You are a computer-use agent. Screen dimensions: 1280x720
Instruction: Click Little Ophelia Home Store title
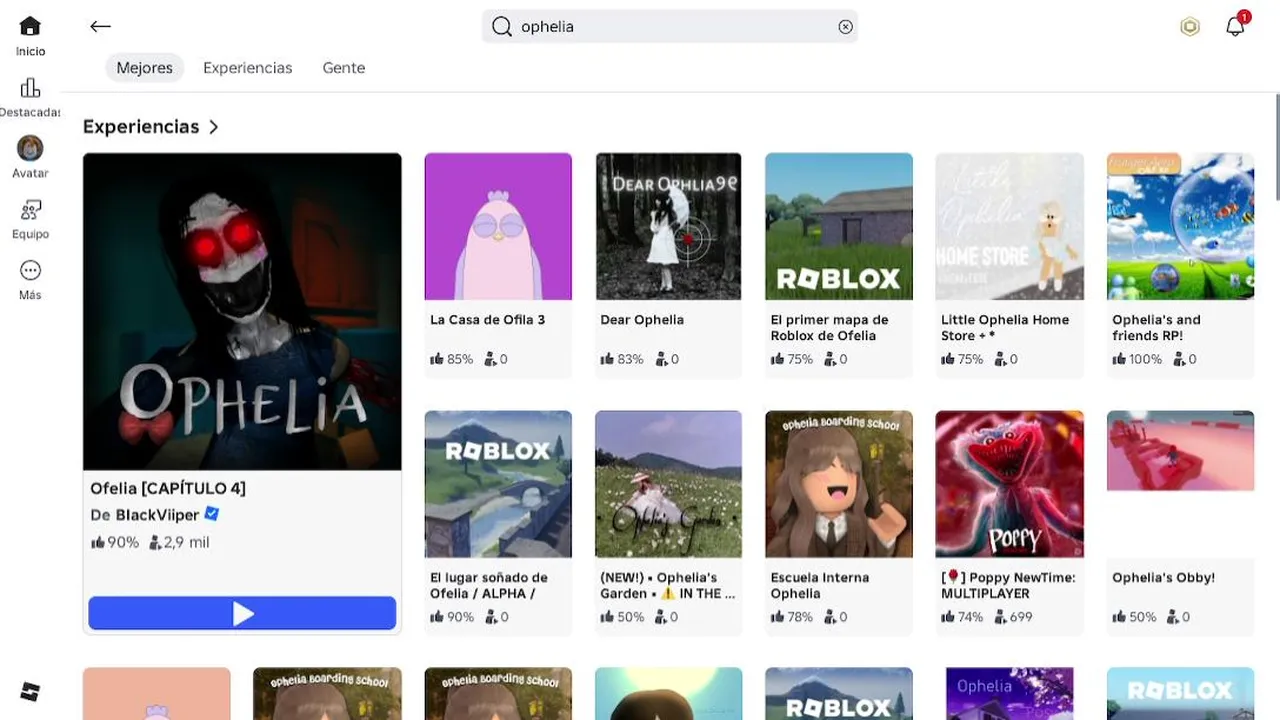click(x=1005, y=328)
